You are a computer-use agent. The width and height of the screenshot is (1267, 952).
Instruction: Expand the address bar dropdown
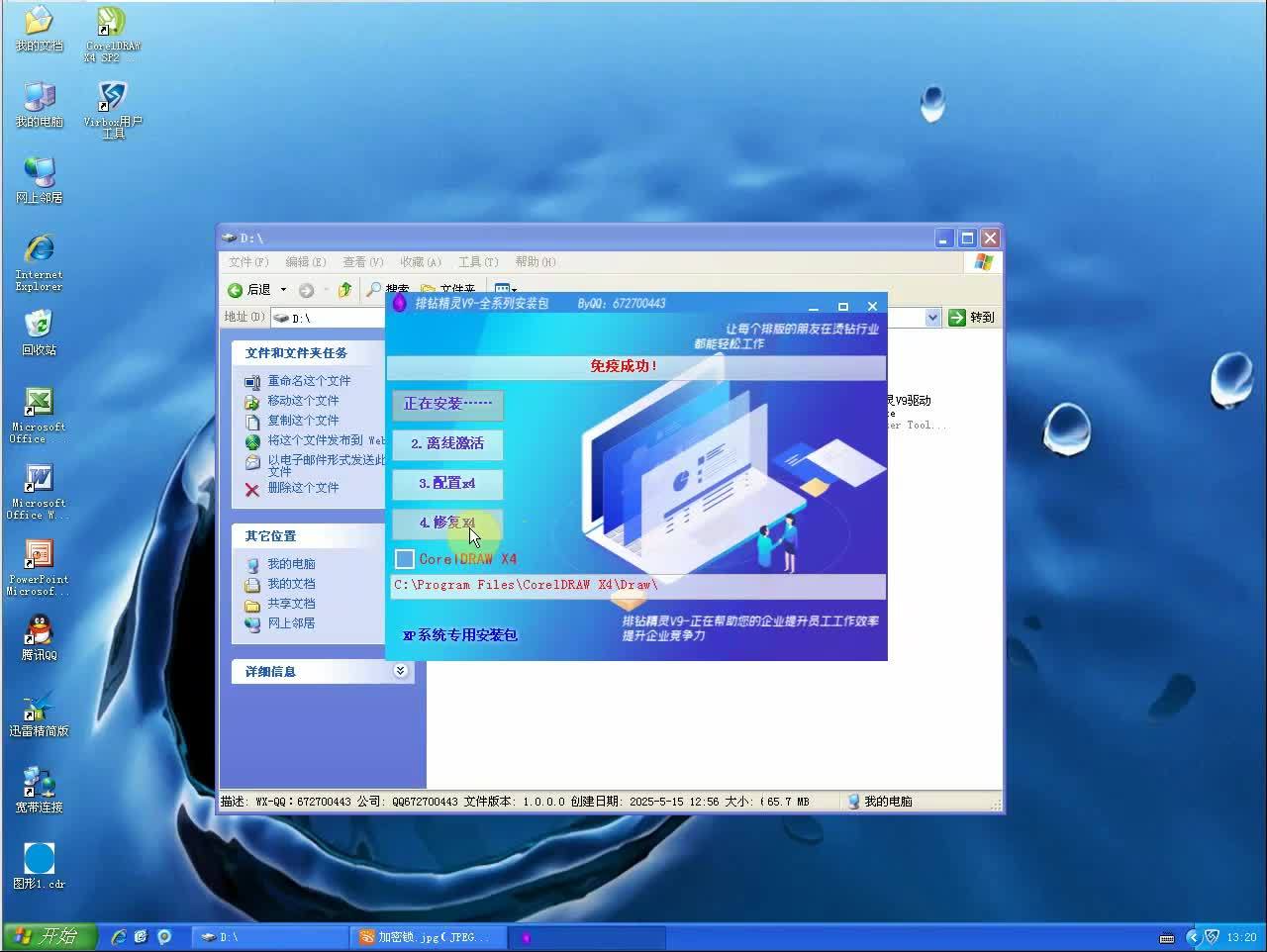[932, 317]
